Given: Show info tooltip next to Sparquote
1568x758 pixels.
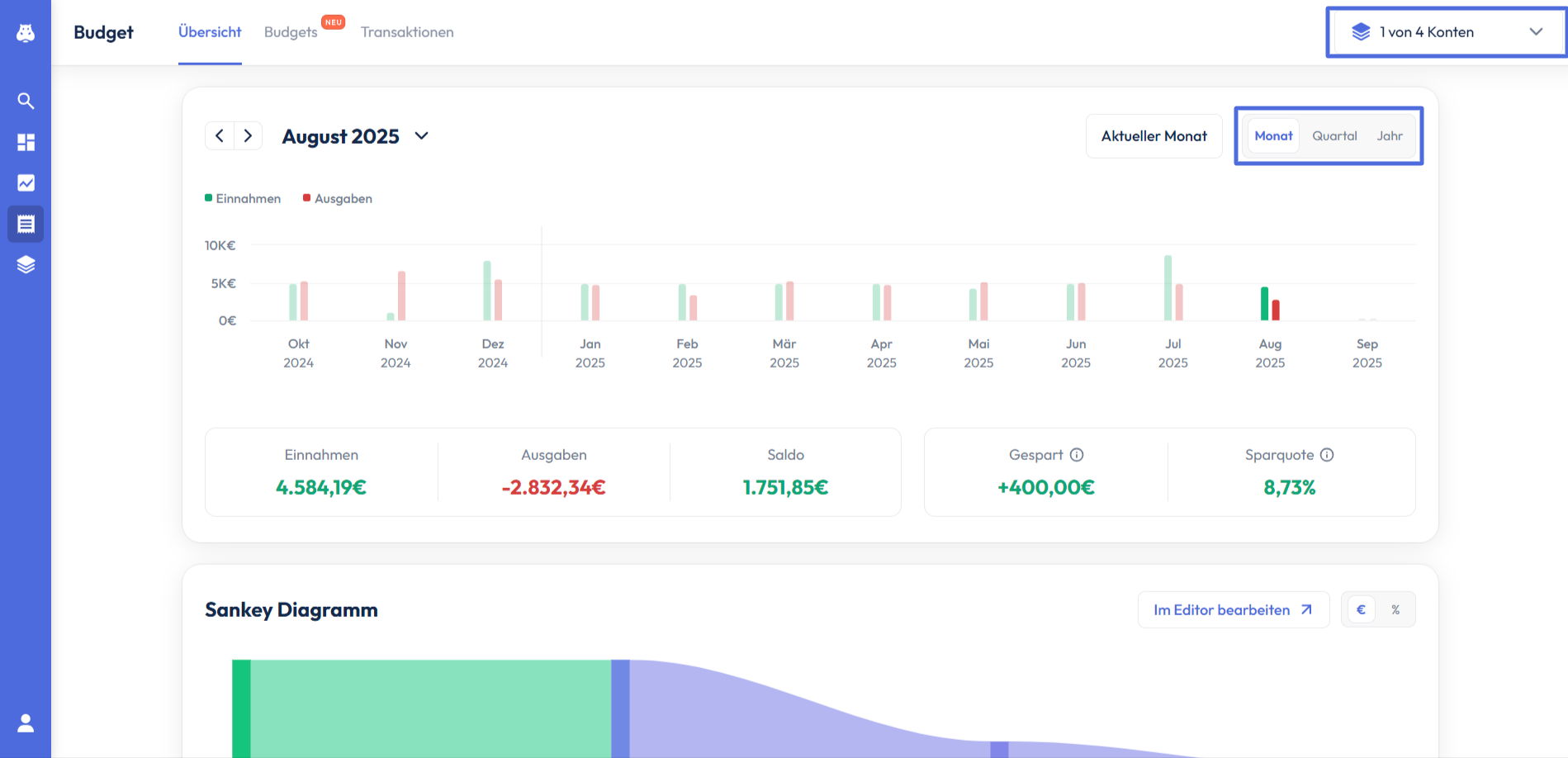Looking at the screenshot, I should [x=1327, y=455].
